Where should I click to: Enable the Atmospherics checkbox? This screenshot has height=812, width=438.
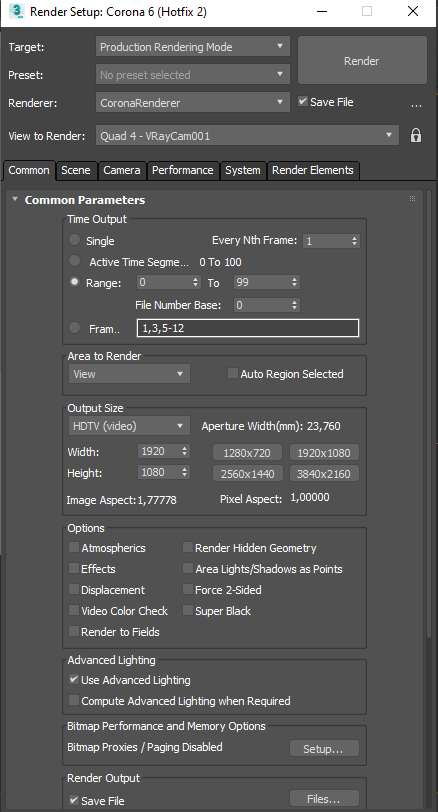pos(74,547)
